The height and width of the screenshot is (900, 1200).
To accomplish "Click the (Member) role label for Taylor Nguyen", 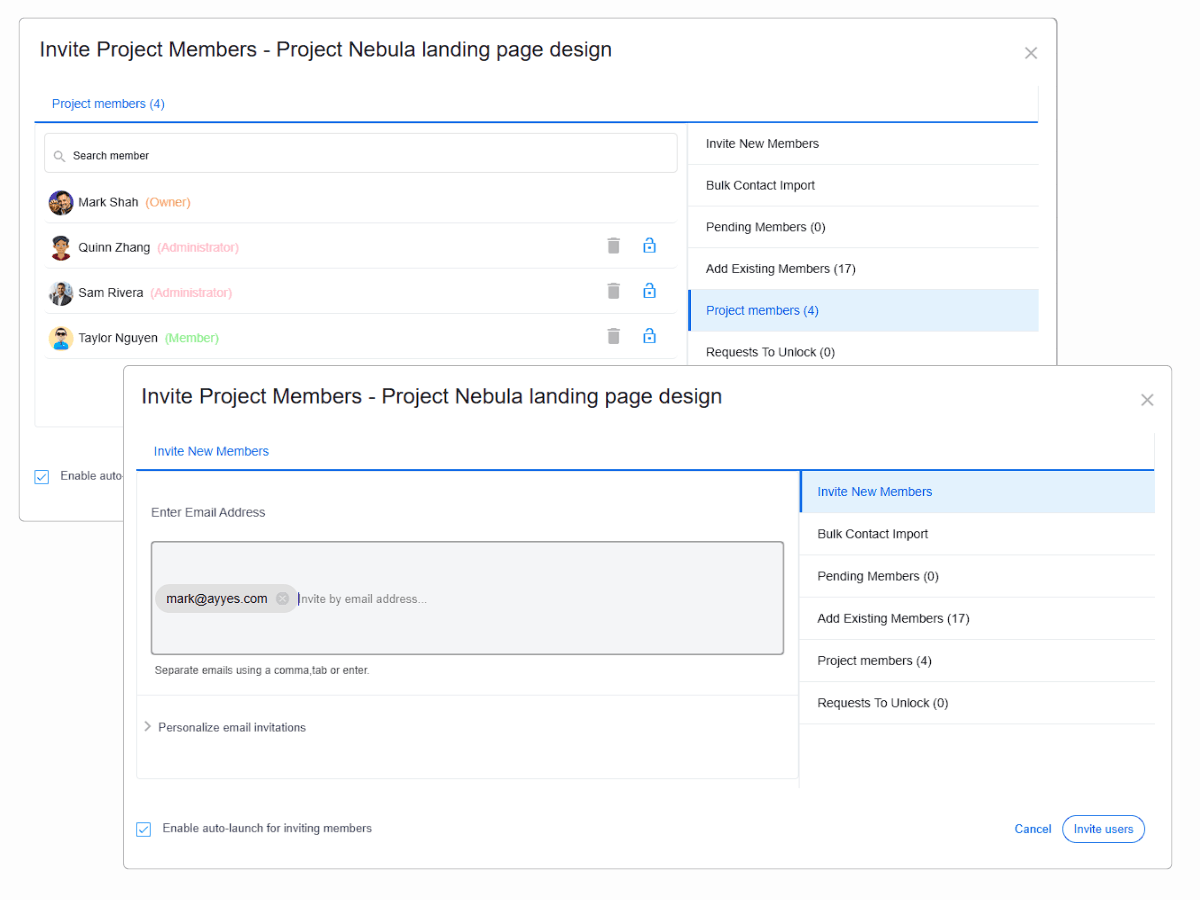I will tap(192, 338).
